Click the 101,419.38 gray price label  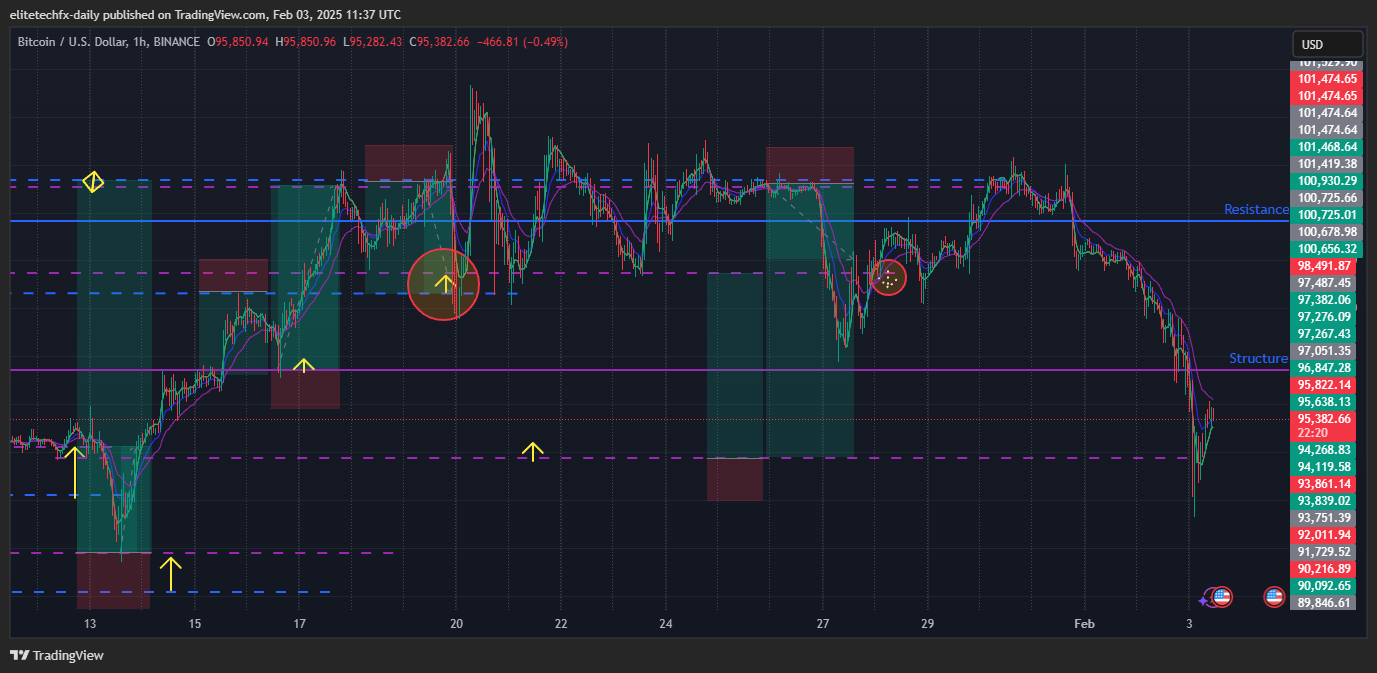pyautogui.click(x=1325, y=163)
